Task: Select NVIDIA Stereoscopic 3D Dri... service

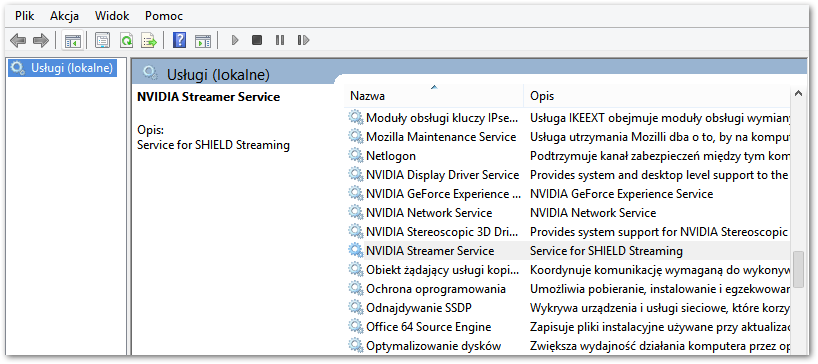Action: point(442,232)
